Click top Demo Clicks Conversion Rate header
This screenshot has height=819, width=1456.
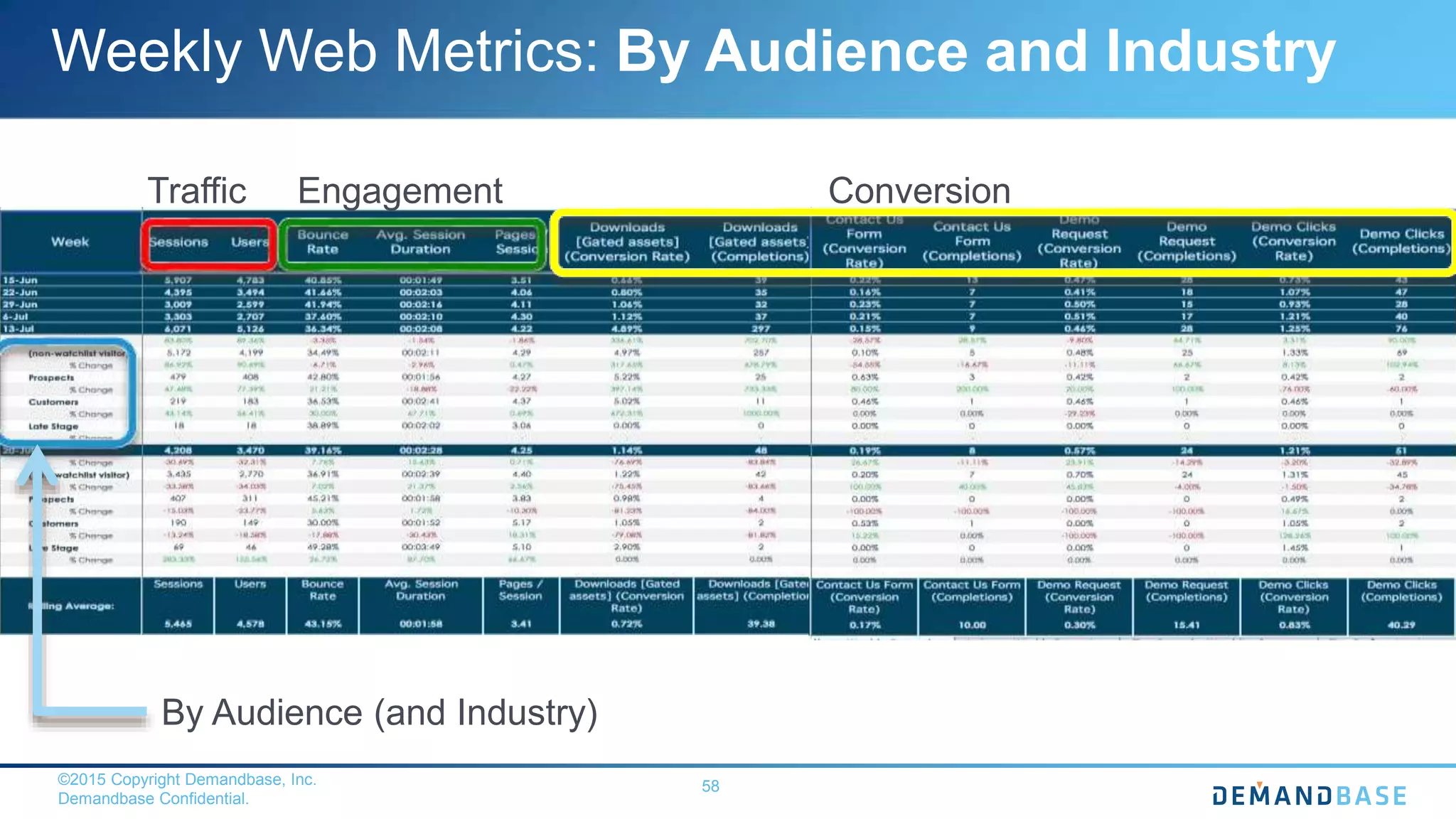(x=1293, y=241)
